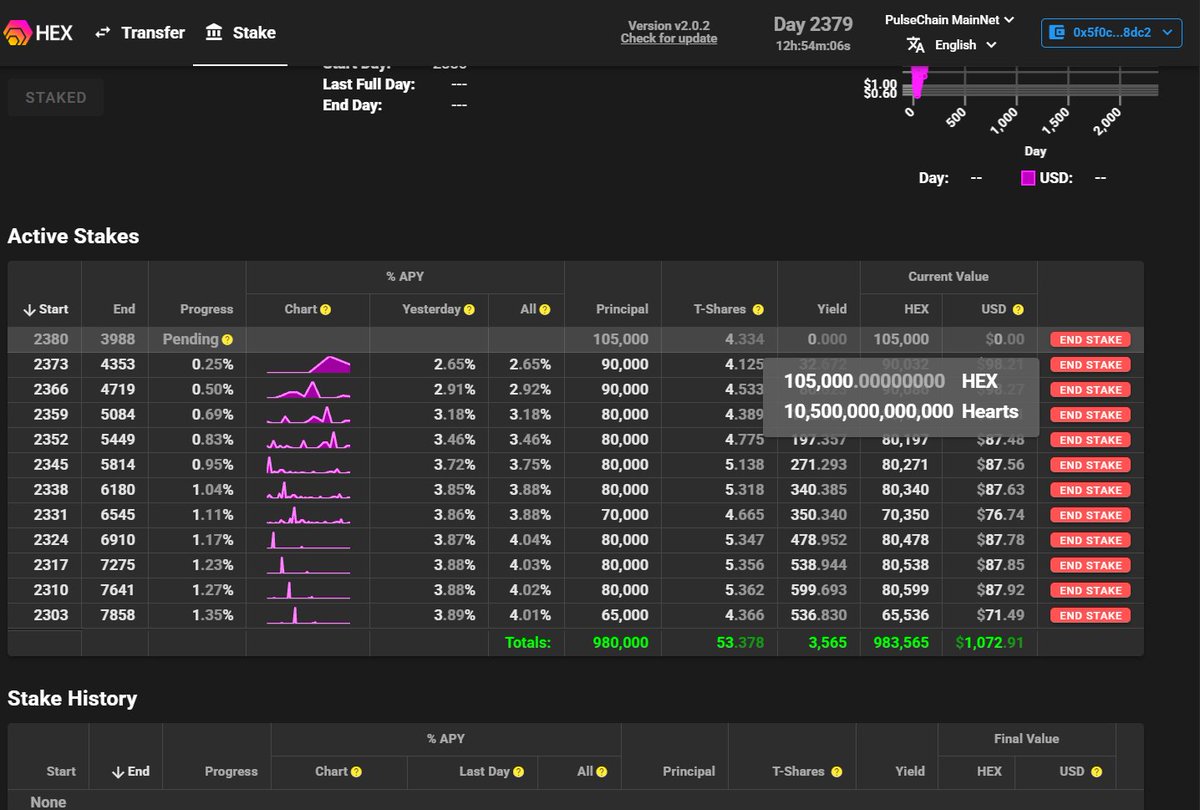1200x810 pixels.
Task: End the stake starting day 2310
Action: 1090,590
